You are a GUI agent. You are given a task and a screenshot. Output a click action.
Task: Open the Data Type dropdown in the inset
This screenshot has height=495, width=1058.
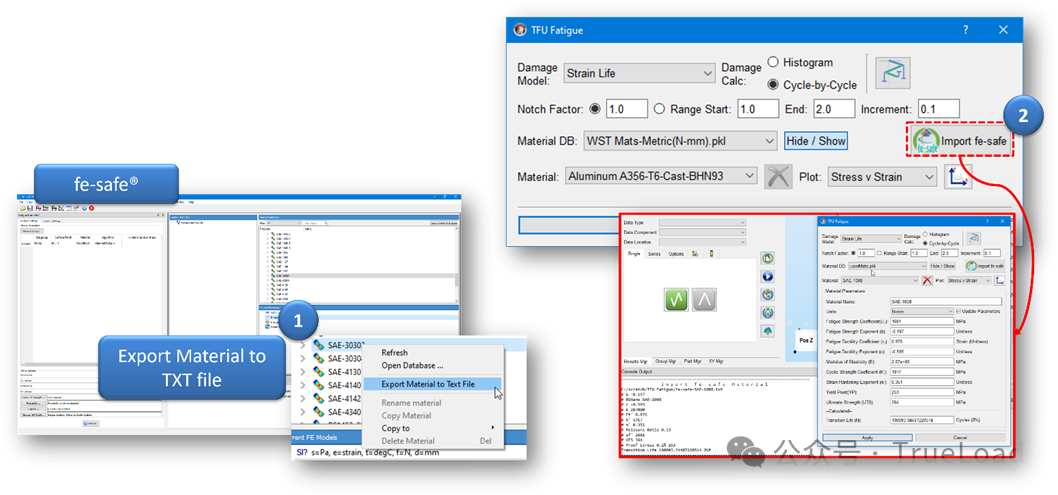702,223
